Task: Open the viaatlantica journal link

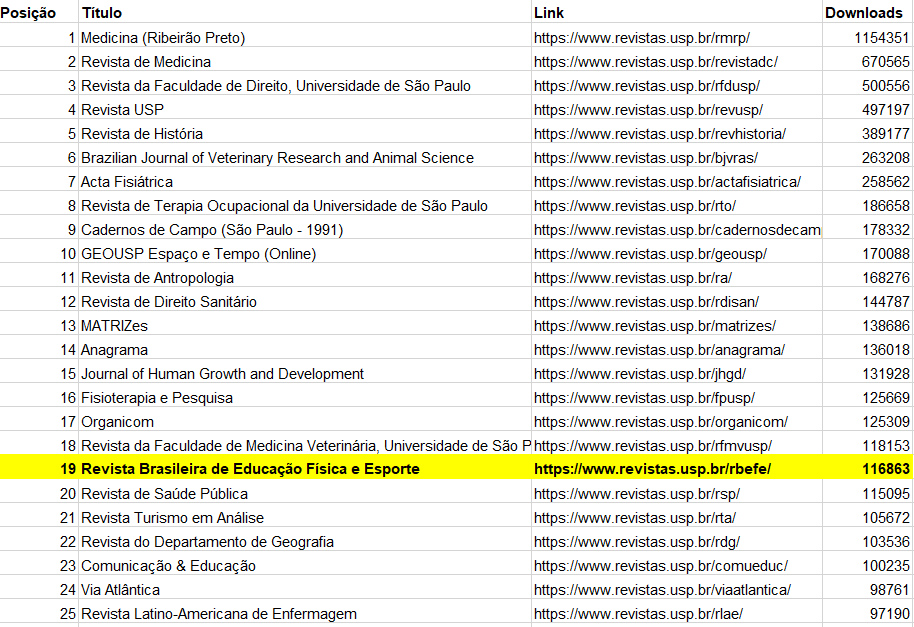Action: [x=662, y=590]
